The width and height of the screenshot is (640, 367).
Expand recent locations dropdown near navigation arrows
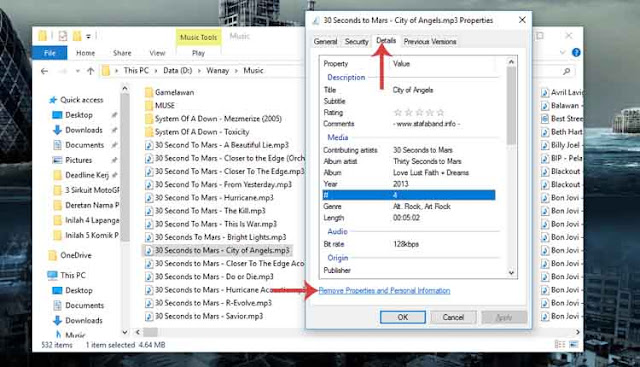point(78,71)
